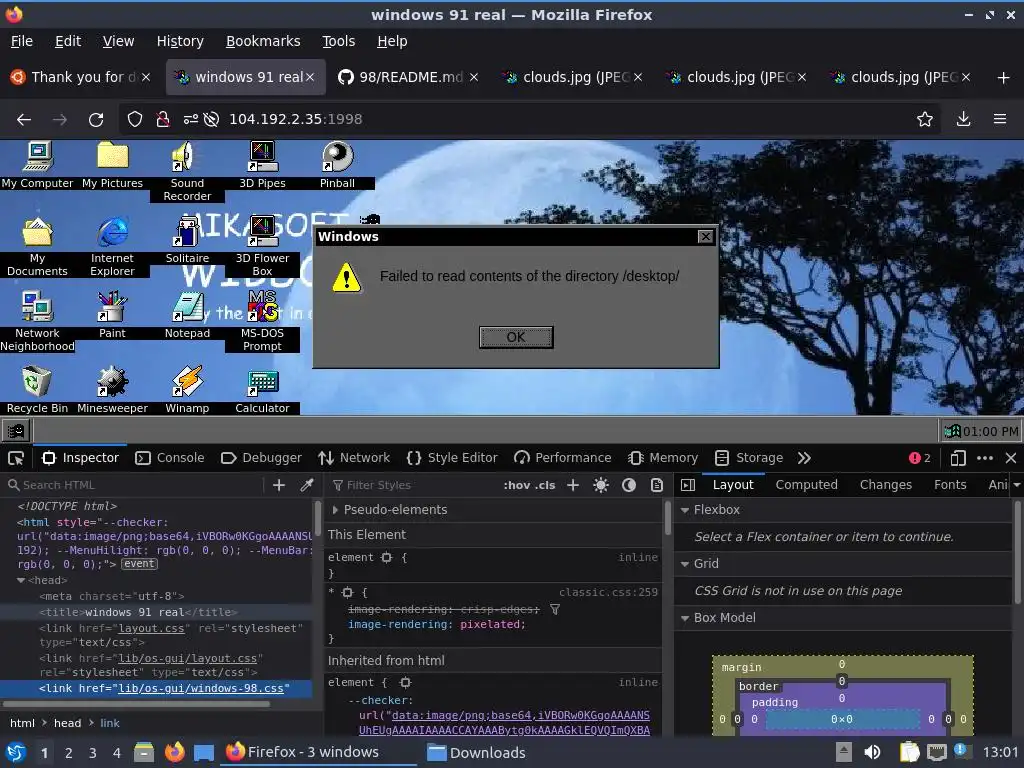The width and height of the screenshot is (1024, 768).
Task: Click the Search HTML field
Action: [134, 485]
